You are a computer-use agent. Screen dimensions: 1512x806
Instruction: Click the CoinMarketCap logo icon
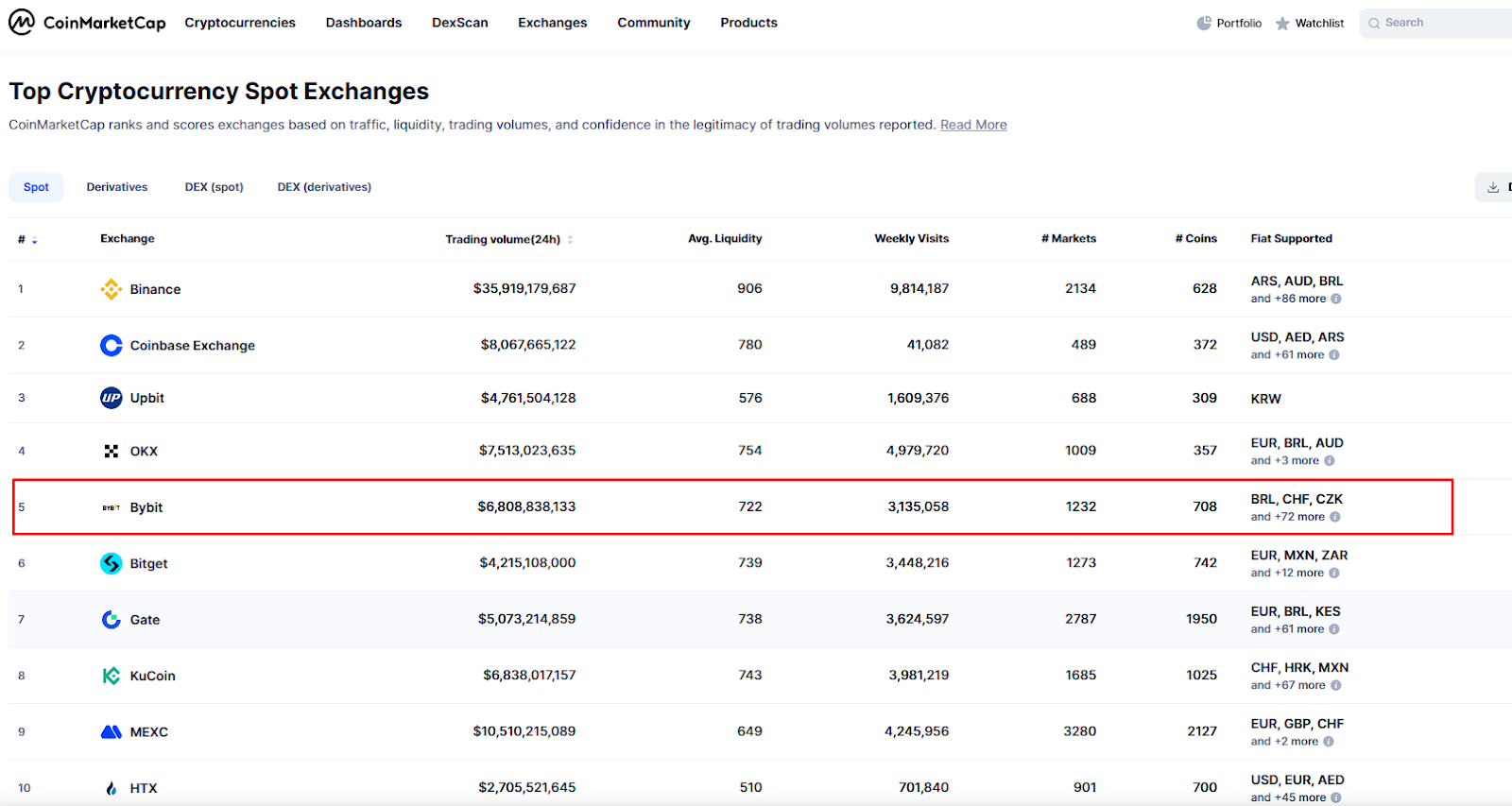coord(22,22)
